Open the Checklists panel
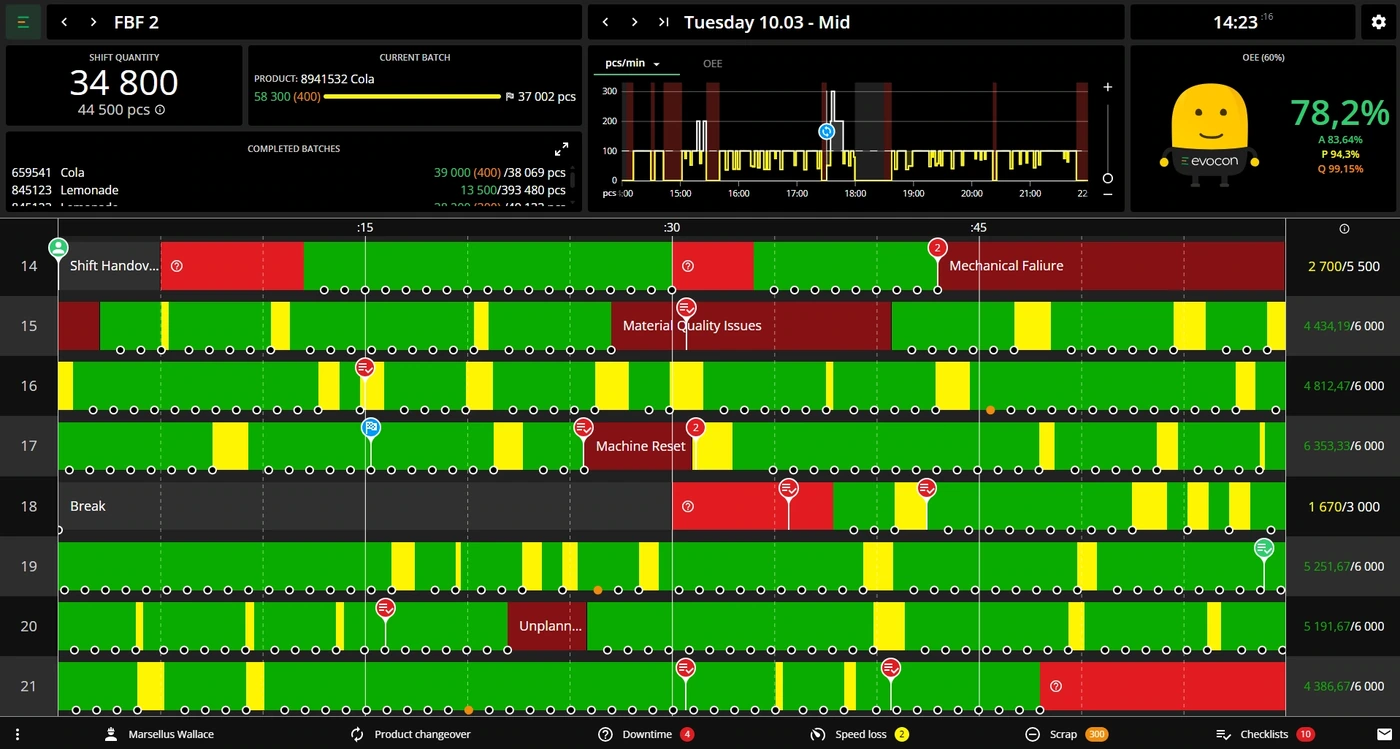This screenshot has height=749, width=1400. (1265, 734)
